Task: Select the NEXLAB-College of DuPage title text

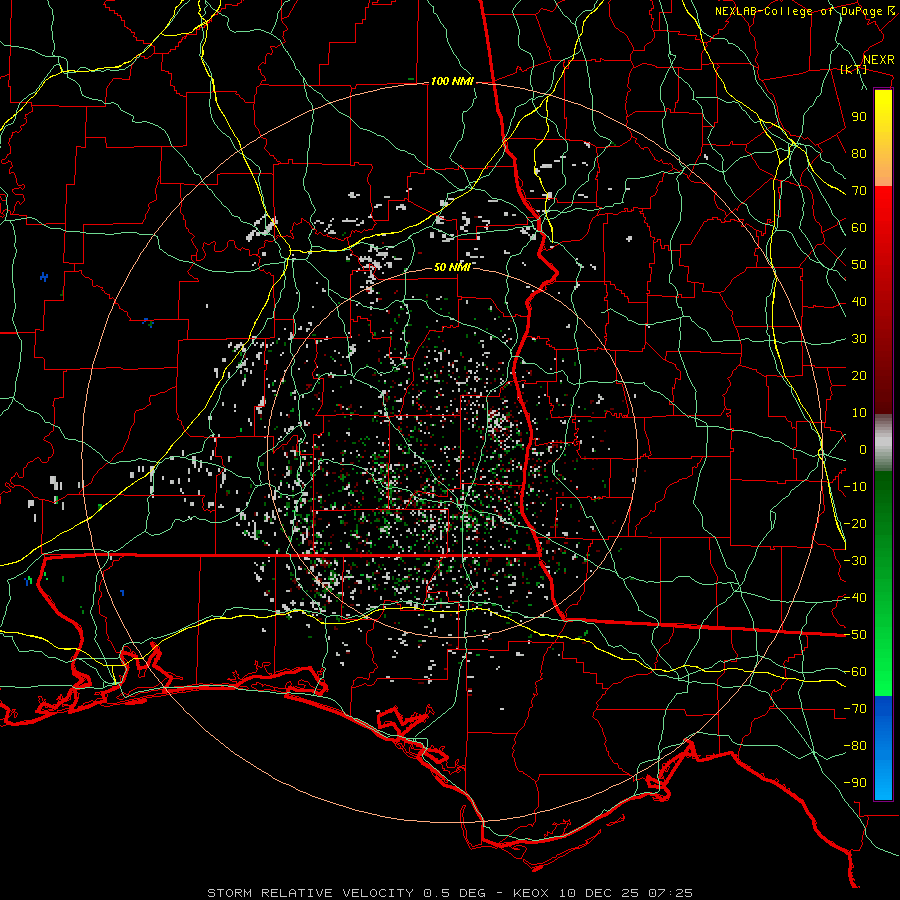Action: click(x=799, y=11)
